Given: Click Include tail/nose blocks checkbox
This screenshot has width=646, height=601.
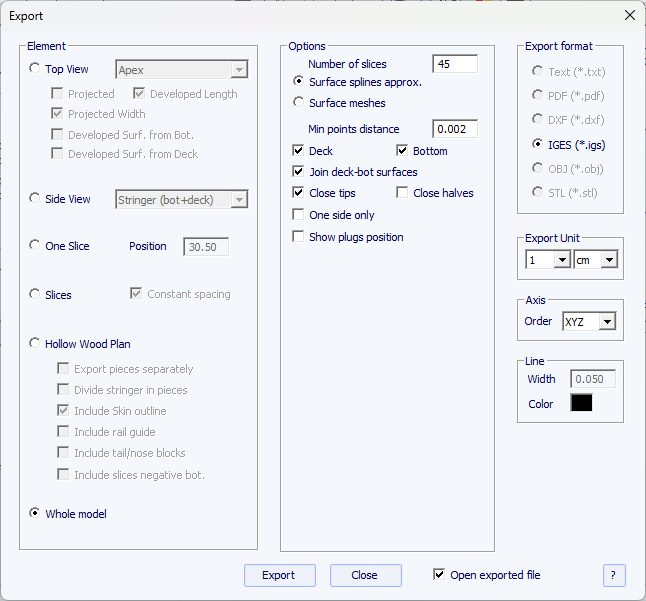Looking at the screenshot, I should pos(63,452).
